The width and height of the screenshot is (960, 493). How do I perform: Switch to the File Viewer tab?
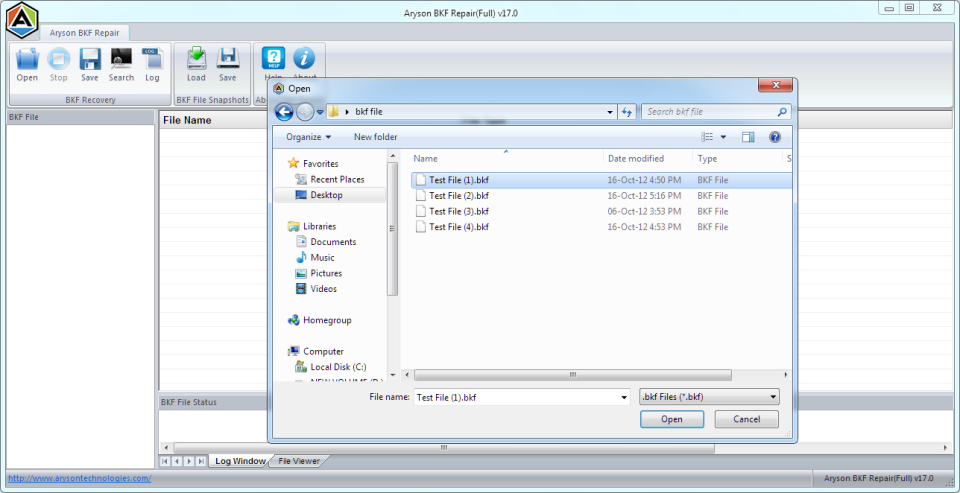299,461
